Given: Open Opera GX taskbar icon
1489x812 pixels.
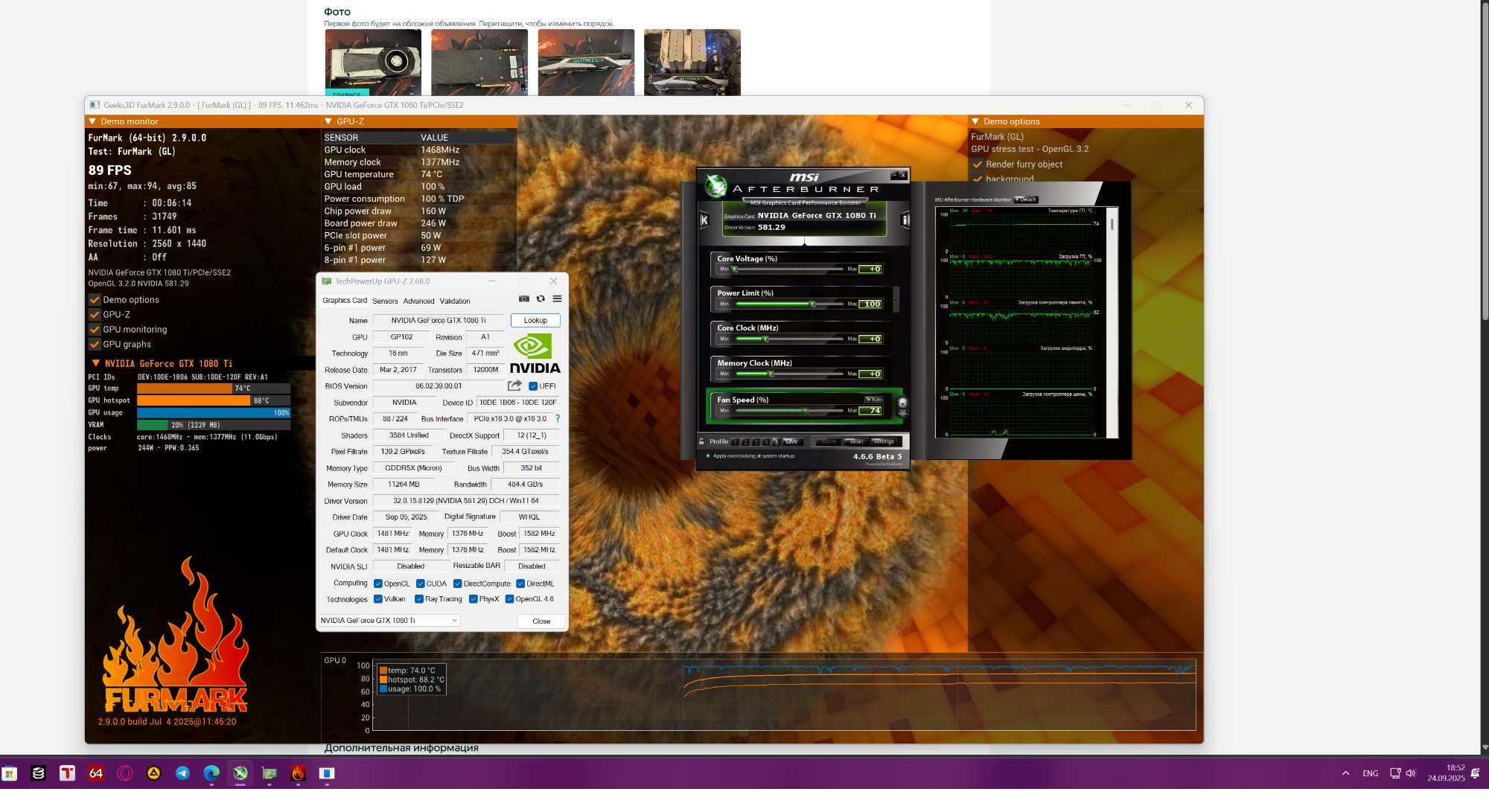Looking at the screenshot, I should 125,773.
